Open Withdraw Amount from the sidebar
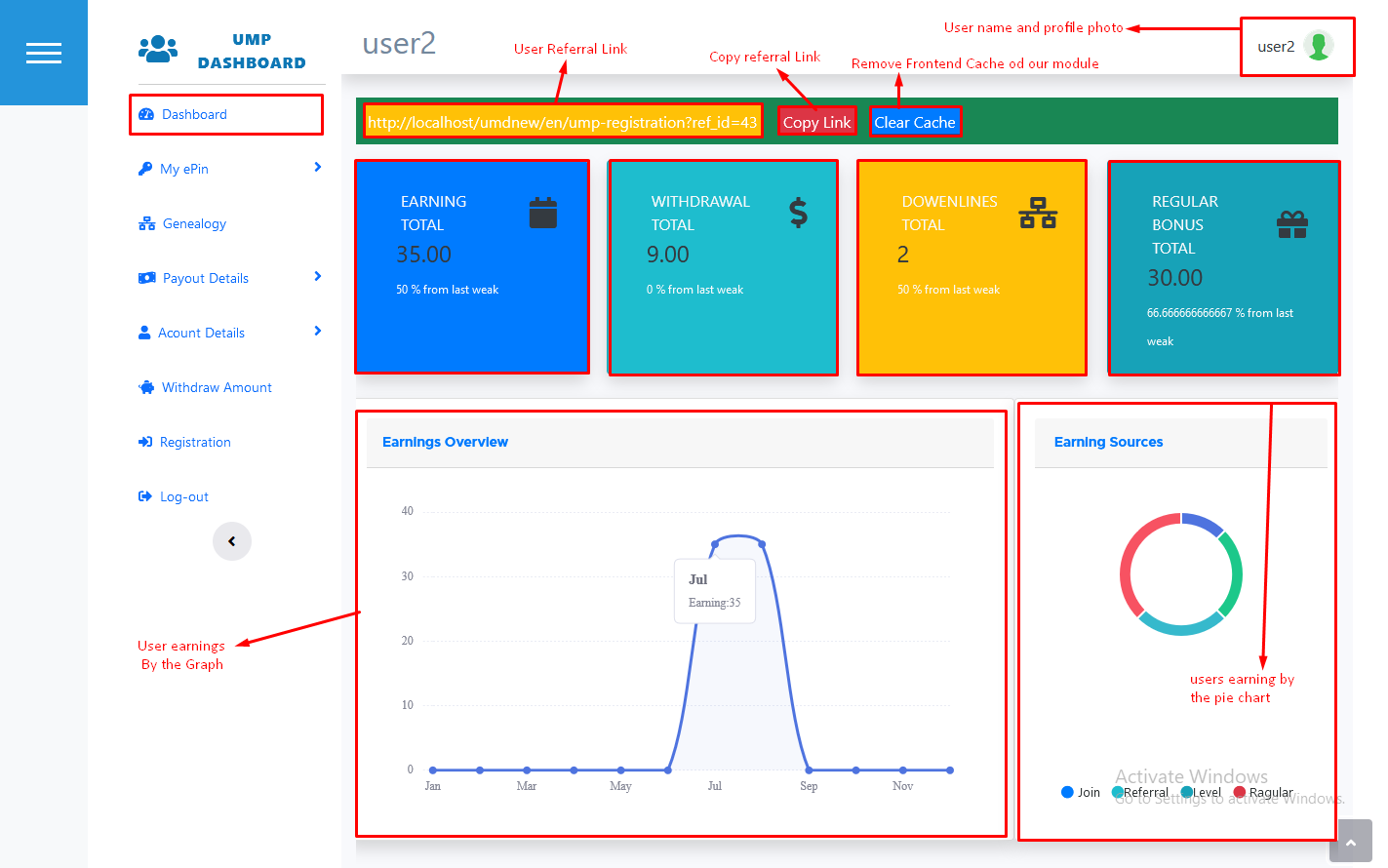 coord(216,388)
